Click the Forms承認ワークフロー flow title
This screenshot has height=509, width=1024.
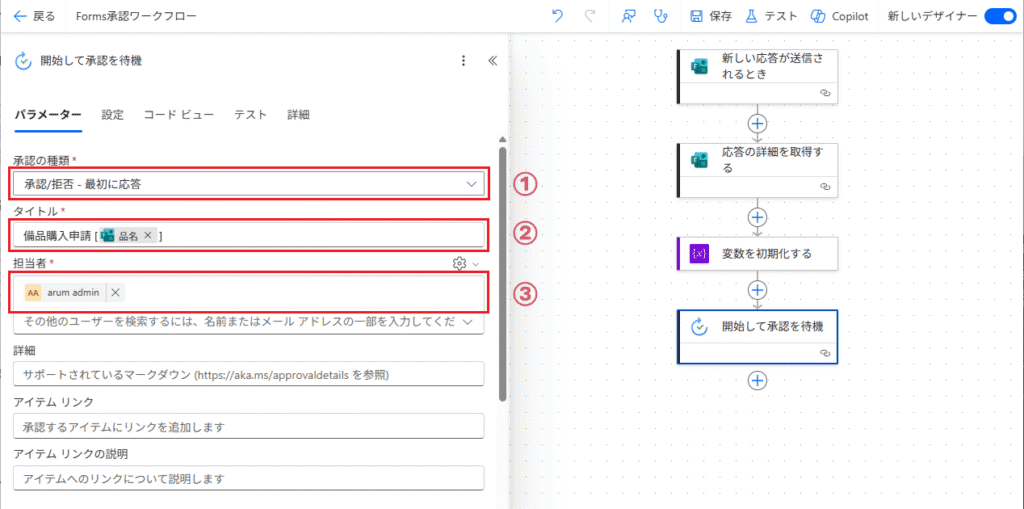point(136,16)
